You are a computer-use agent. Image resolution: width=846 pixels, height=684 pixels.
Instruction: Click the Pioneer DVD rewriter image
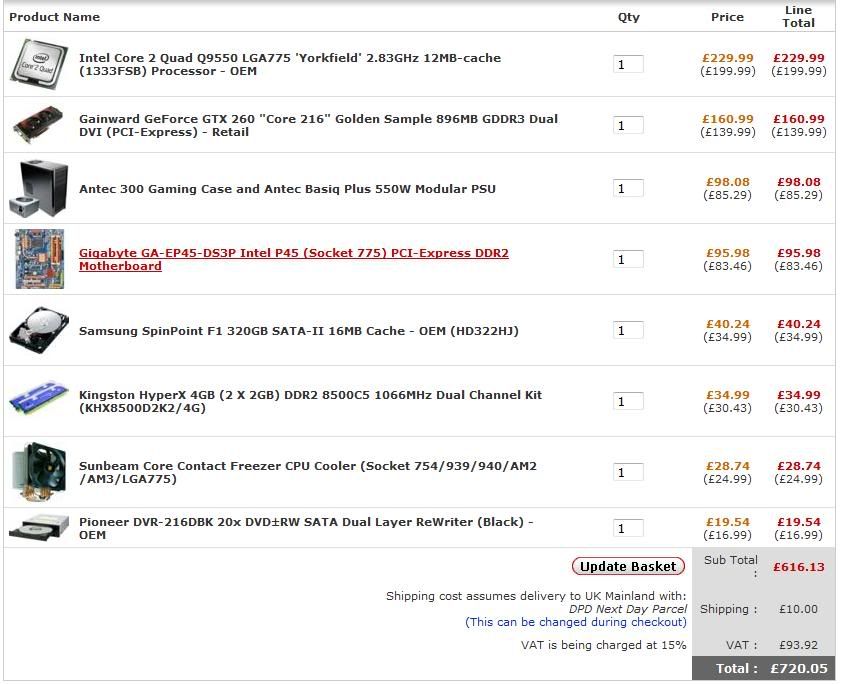point(40,527)
